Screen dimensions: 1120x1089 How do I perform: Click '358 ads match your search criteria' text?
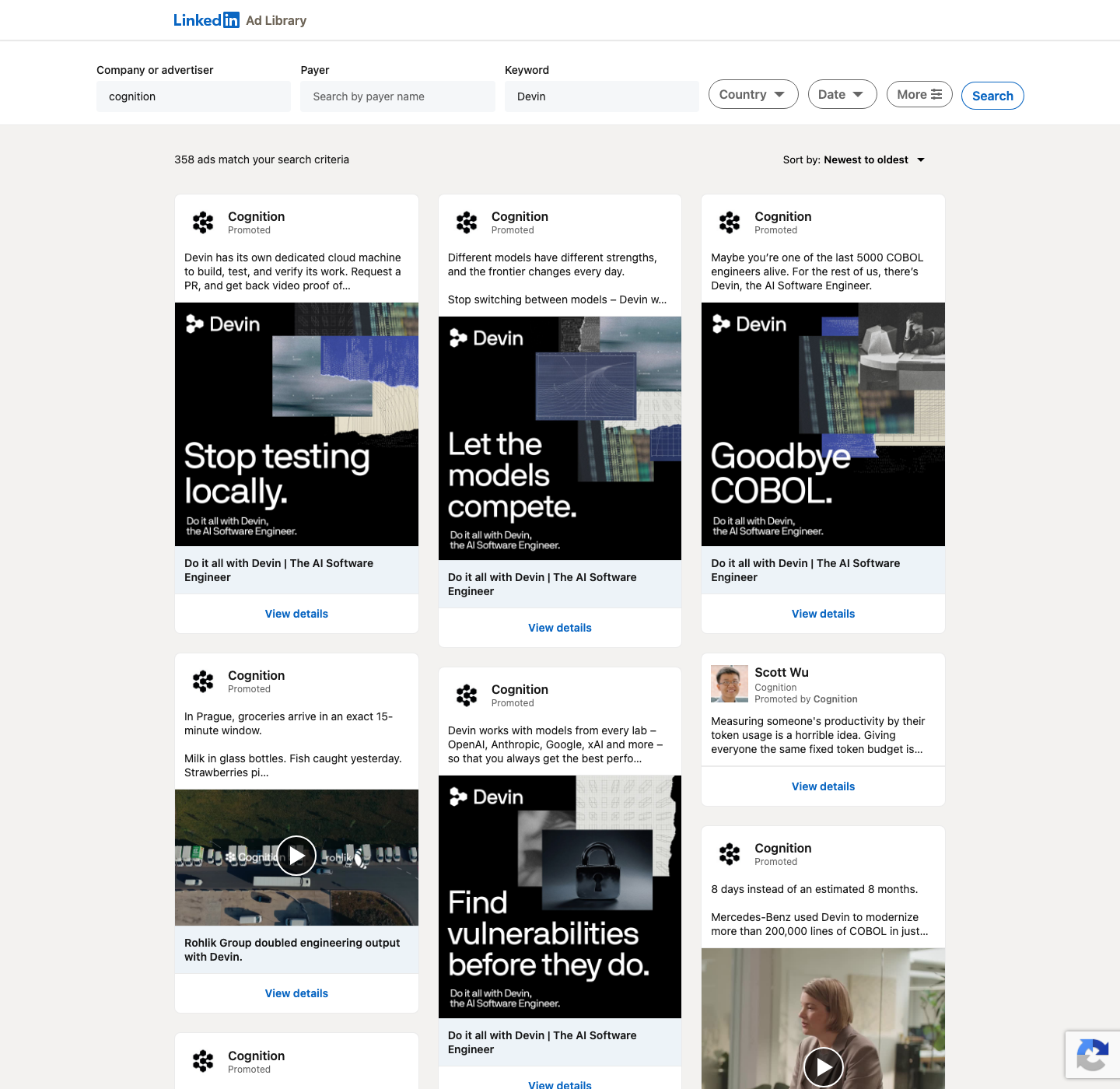point(261,159)
